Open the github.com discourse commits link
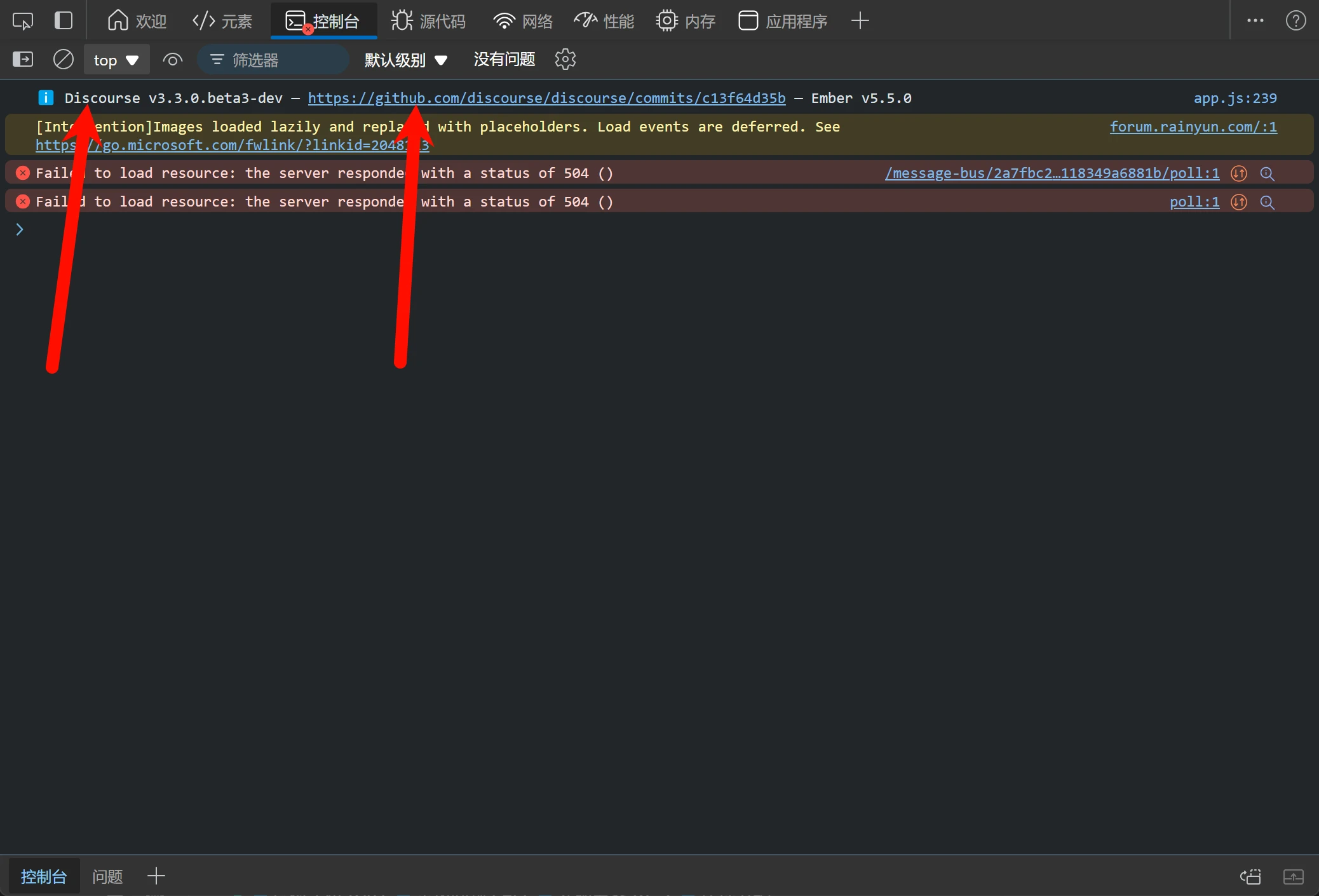The image size is (1319, 896). tap(546, 98)
